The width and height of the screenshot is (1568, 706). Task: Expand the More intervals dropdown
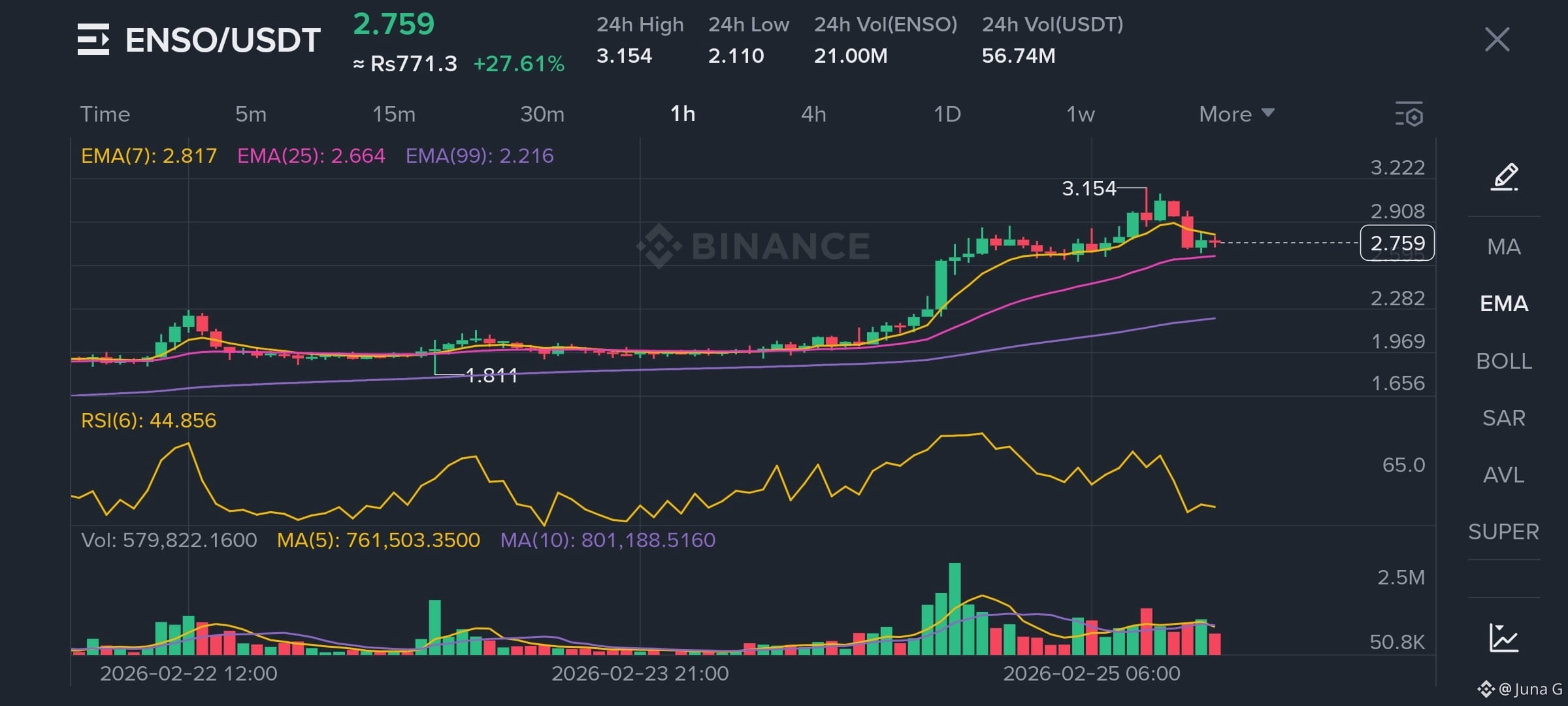tap(1237, 114)
